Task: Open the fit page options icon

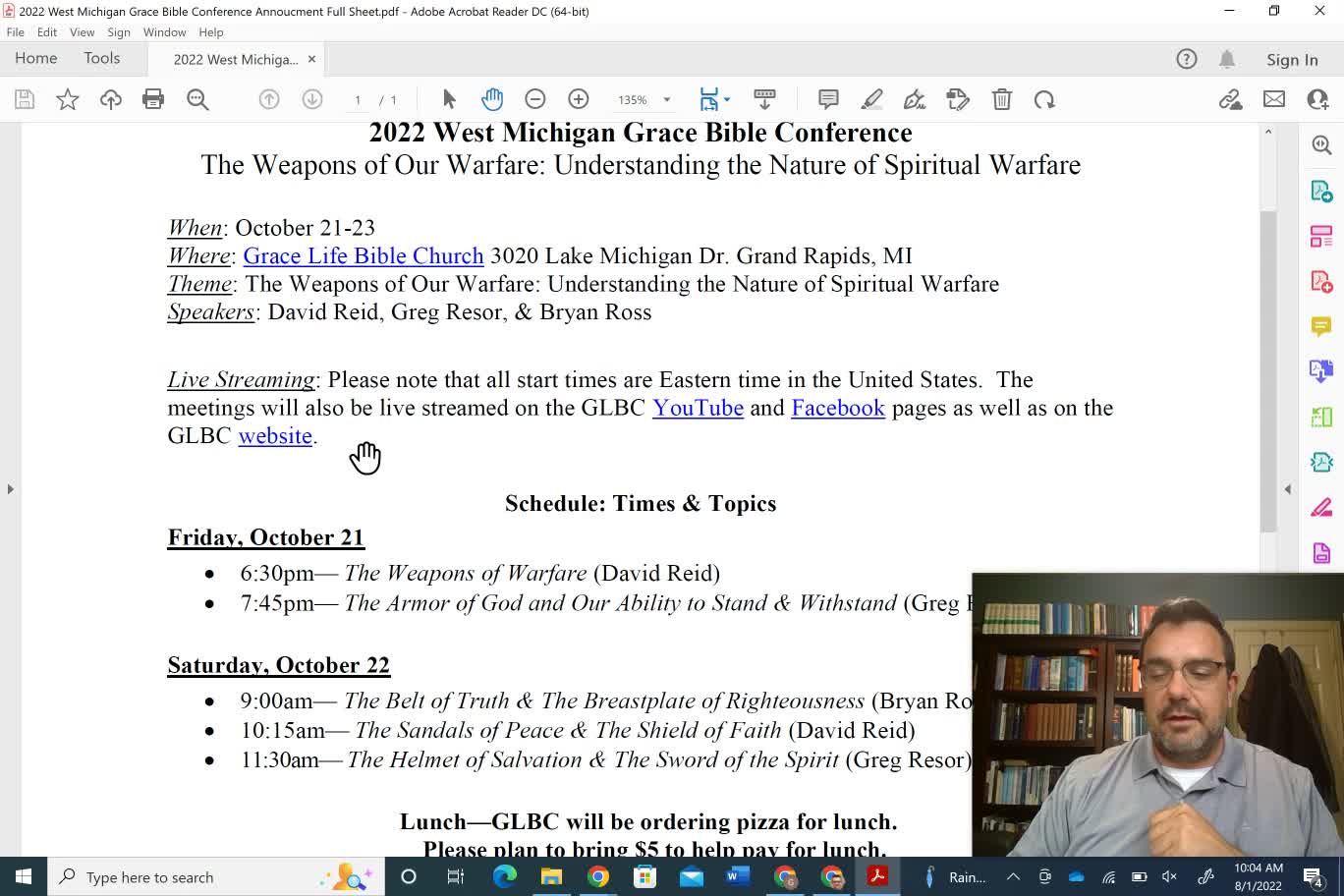Action: tap(709, 99)
